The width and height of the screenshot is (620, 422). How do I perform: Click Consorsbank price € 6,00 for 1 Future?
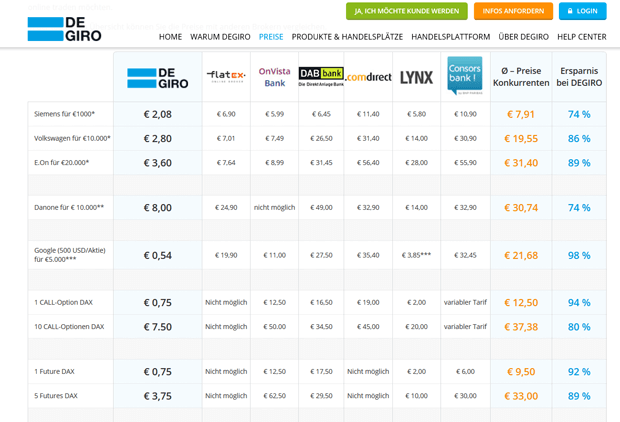tap(465, 372)
